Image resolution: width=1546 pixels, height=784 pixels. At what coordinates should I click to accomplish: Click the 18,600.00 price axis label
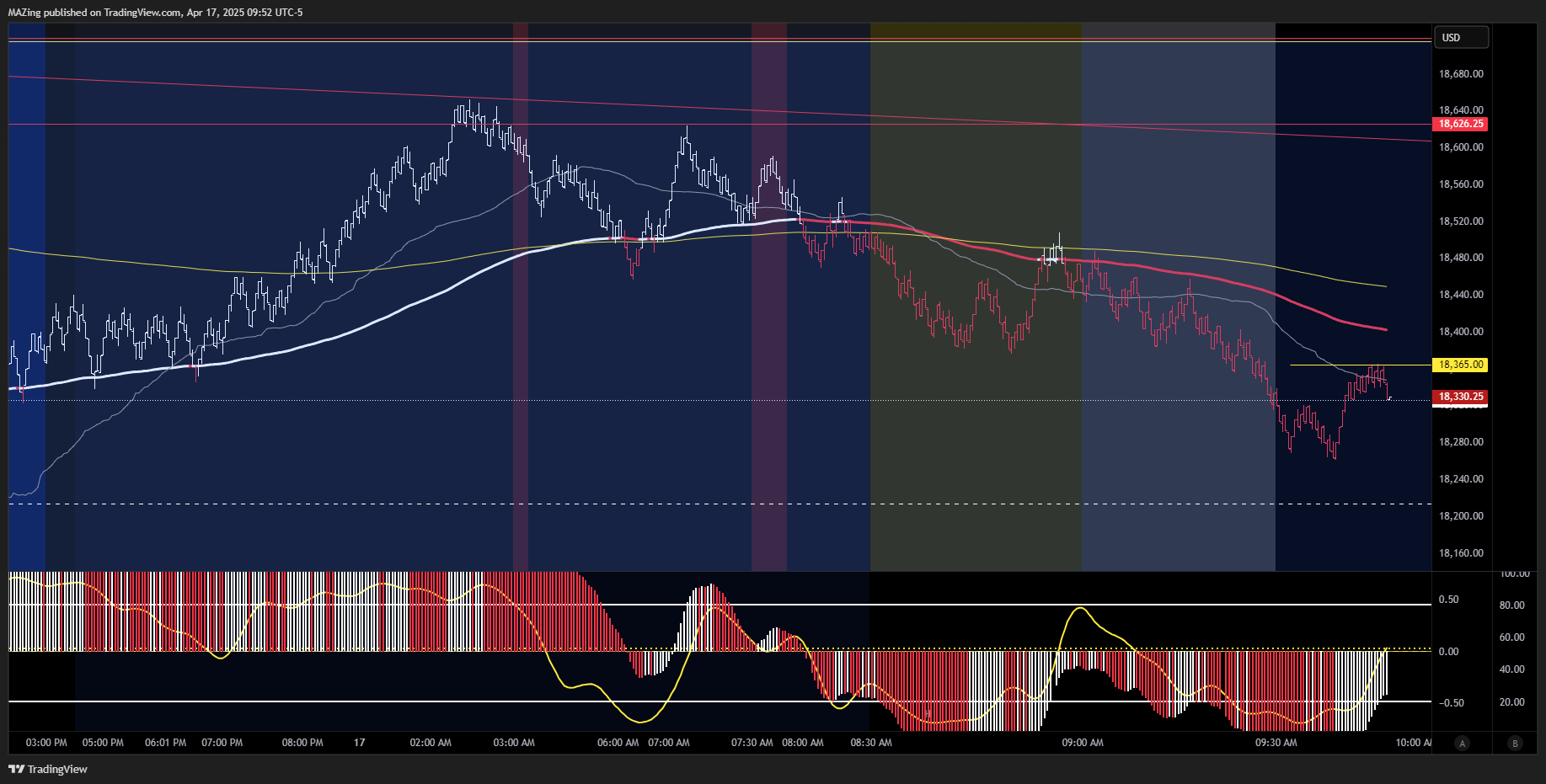point(1461,147)
